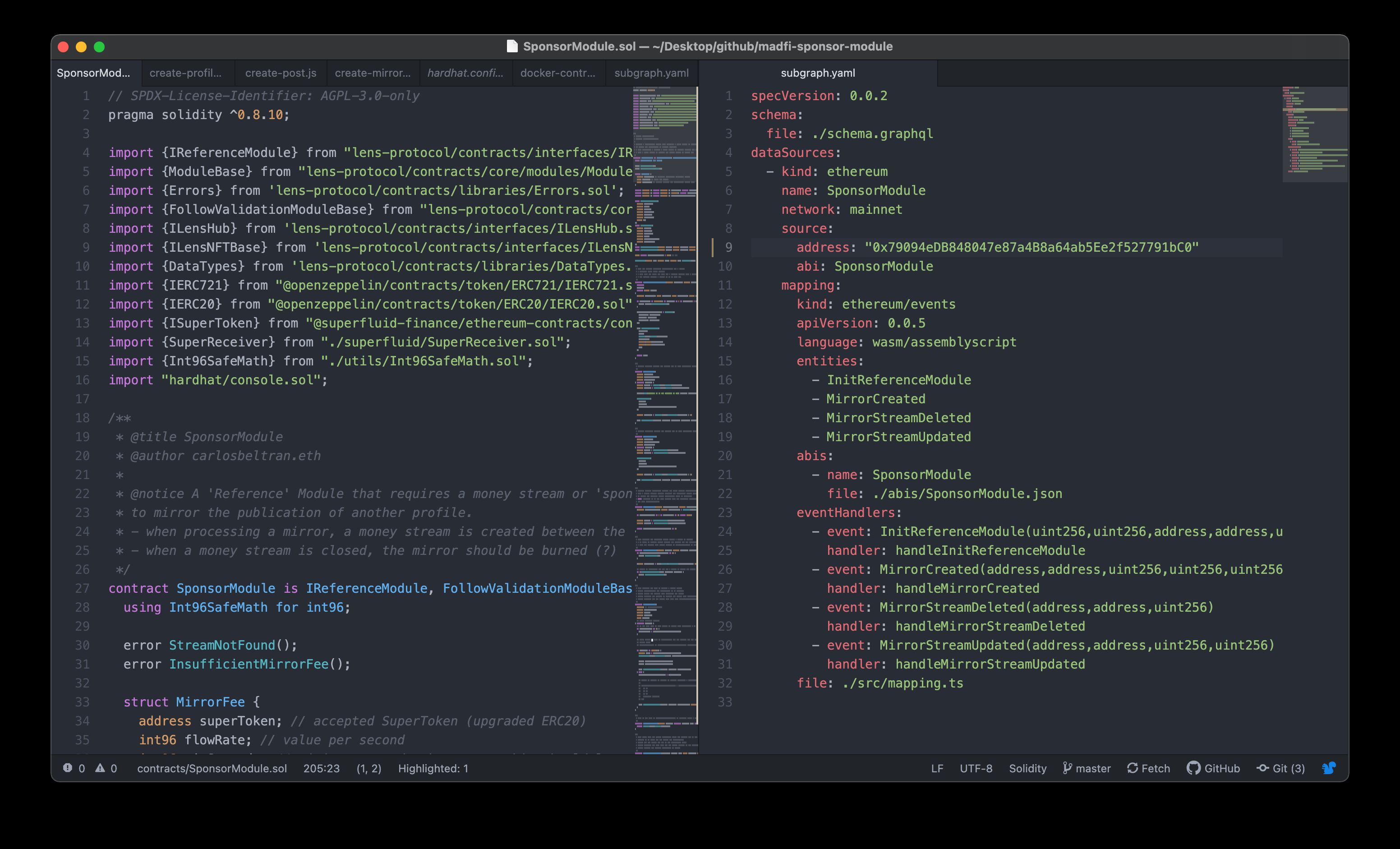The height and width of the screenshot is (849, 1400).
Task: Click the kind: ethereum/events line
Action: click(876, 304)
